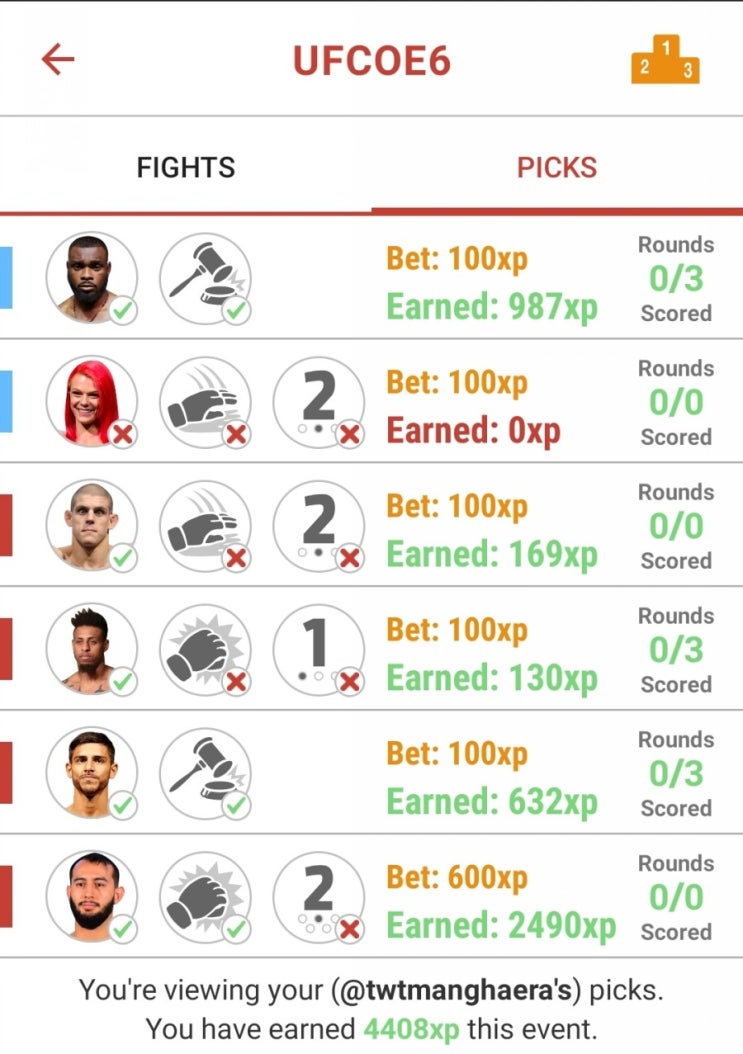Tap the 4408xp earned total
The width and height of the screenshot is (743, 1054).
[x=412, y=1029]
